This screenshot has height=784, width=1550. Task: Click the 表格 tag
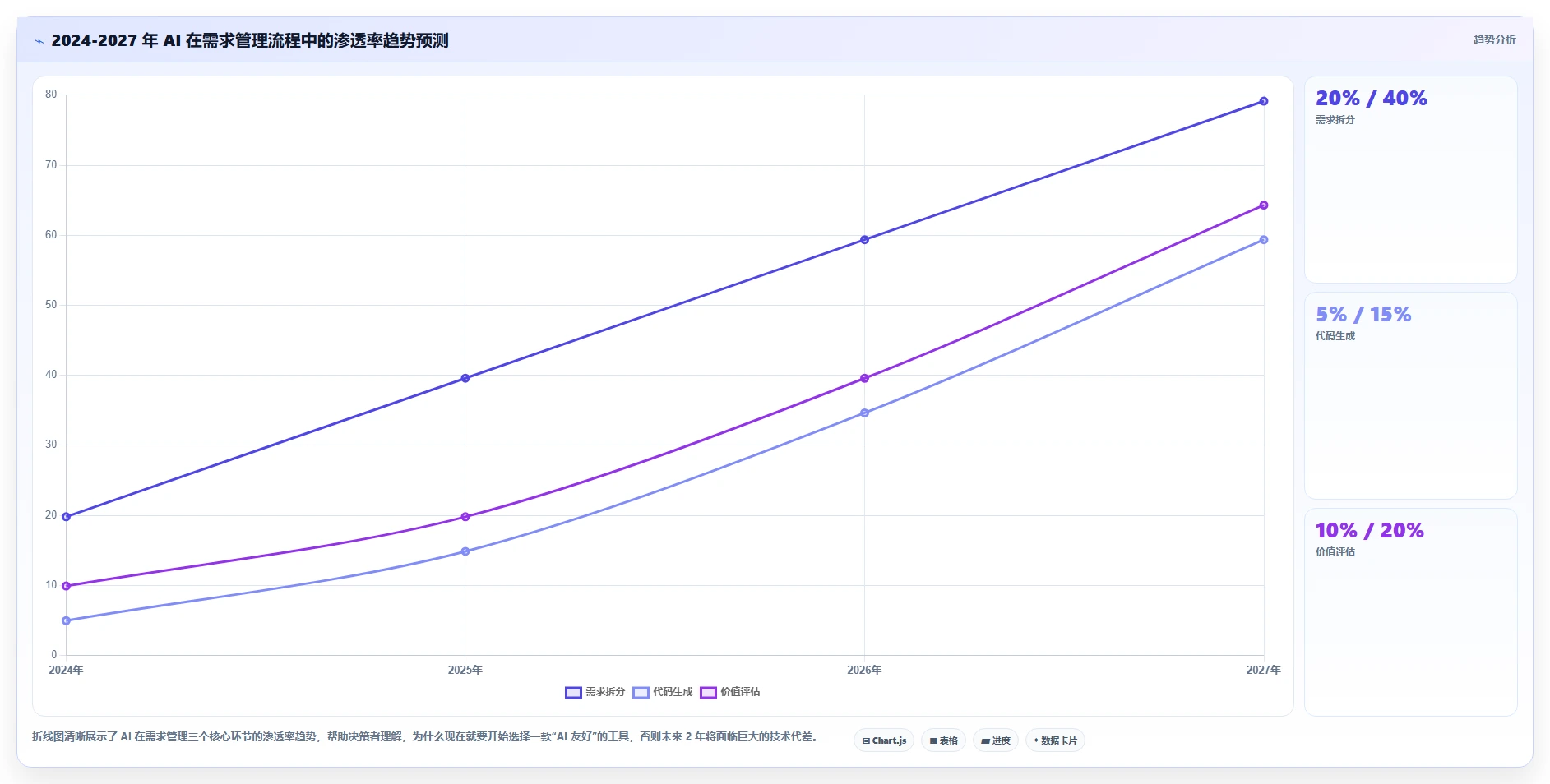(943, 740)
